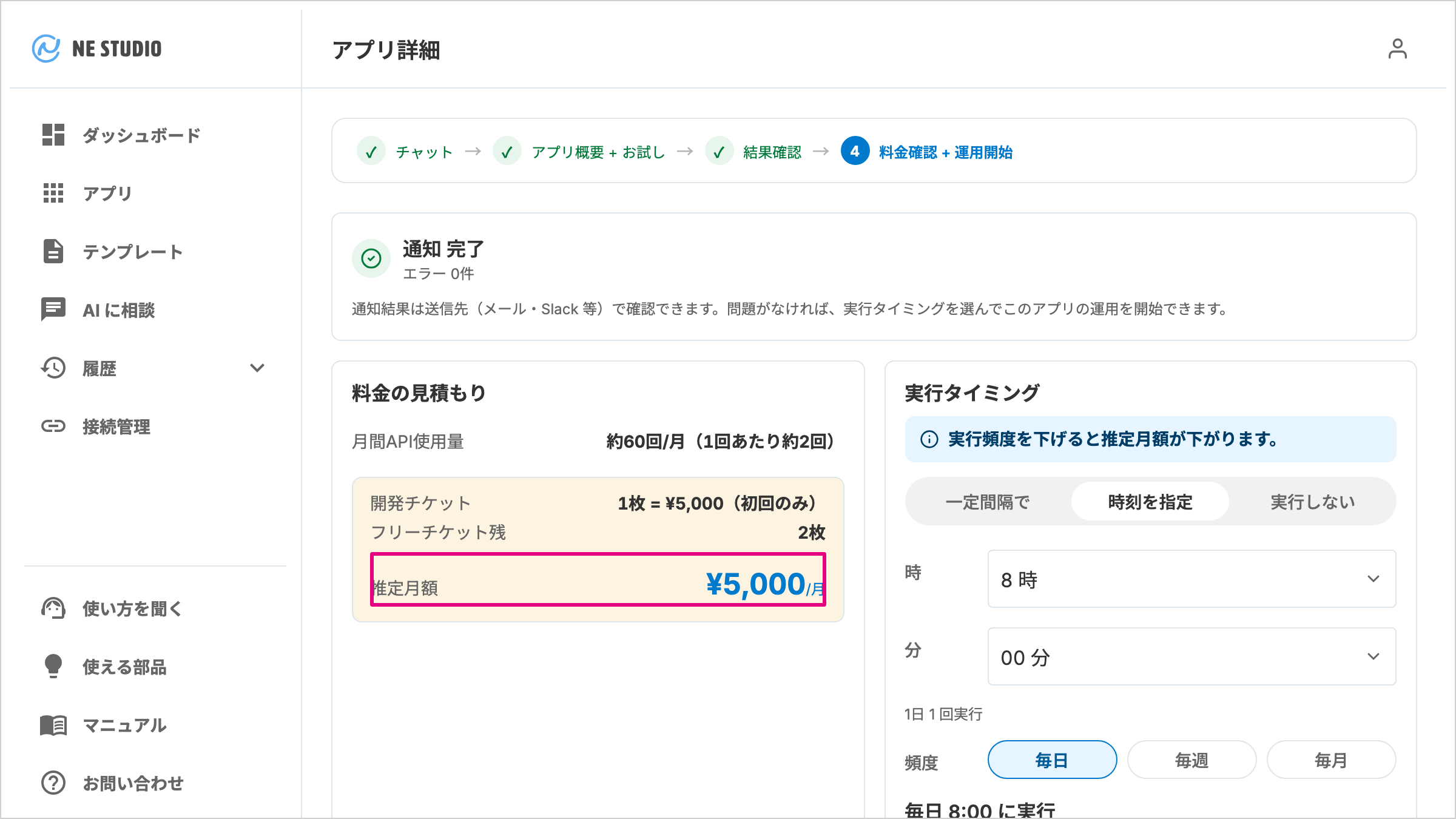Open the 時 dropdown showing 8 時
Screen dimensions: 1456x819
[1191, 579]
